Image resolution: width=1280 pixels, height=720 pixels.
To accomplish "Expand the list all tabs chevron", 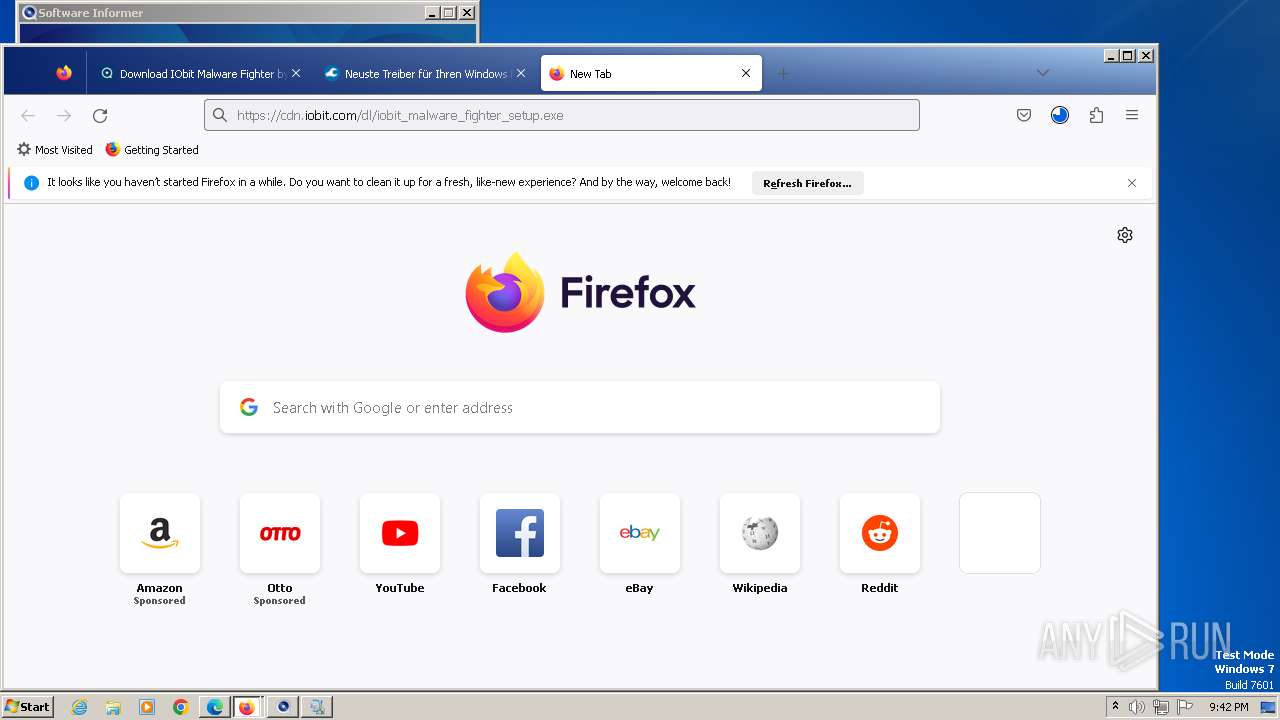I will [x=1043, y=72].
